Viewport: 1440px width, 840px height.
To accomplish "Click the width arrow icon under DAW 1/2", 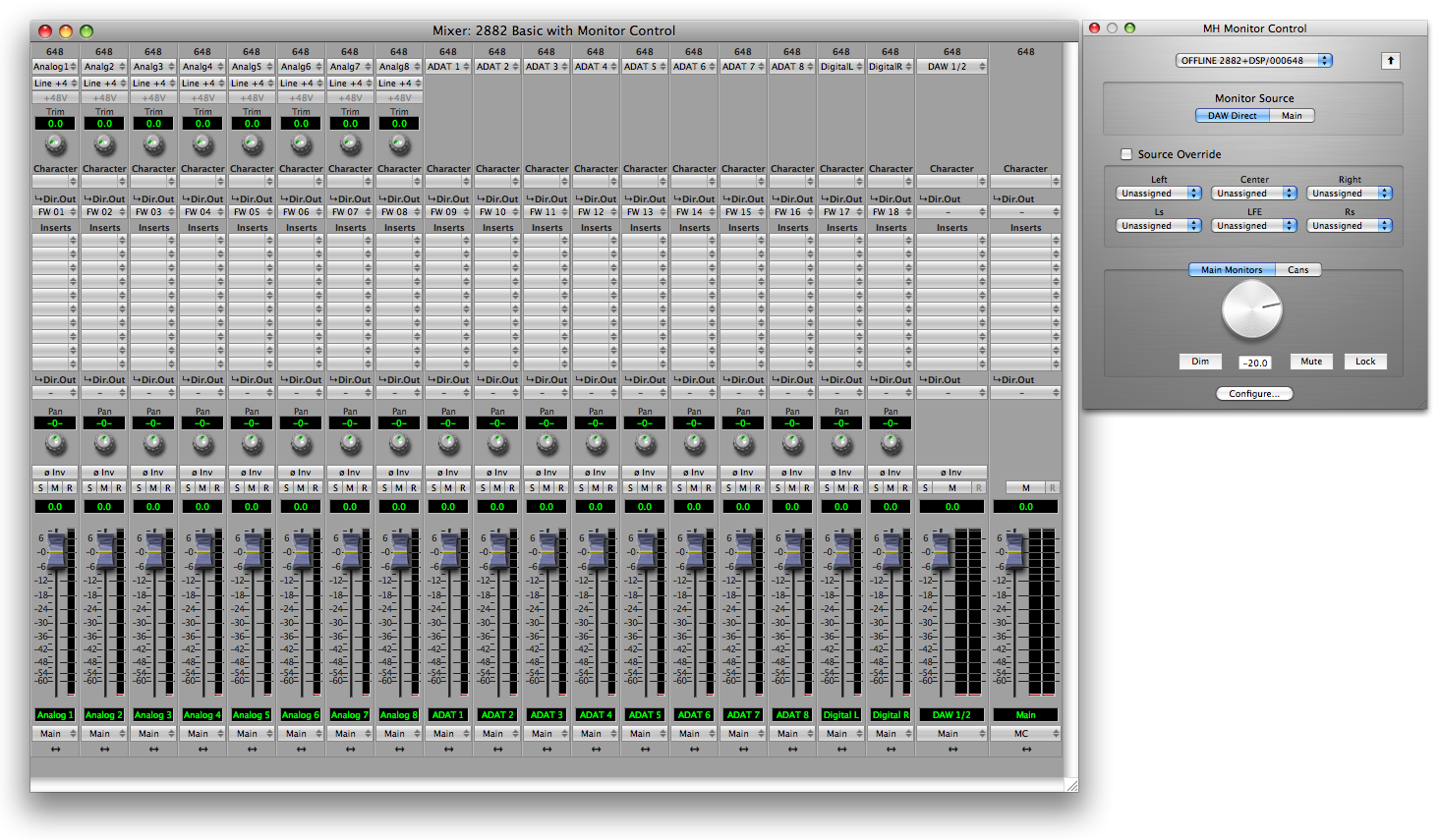I will [x=952, y=749].
